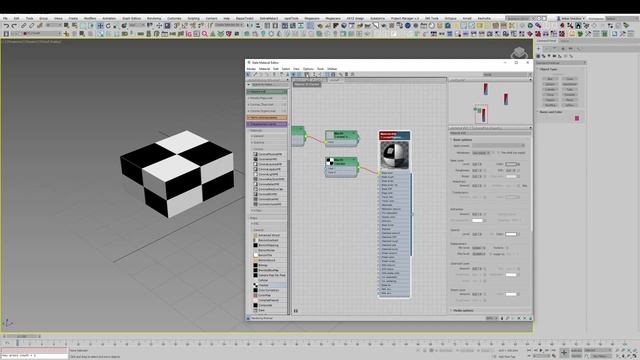The height and width of the screenshot is (360, 640).
Task: Activate the Select and Rotate tool
Action: pyautogui.click(x=108, y=26)
